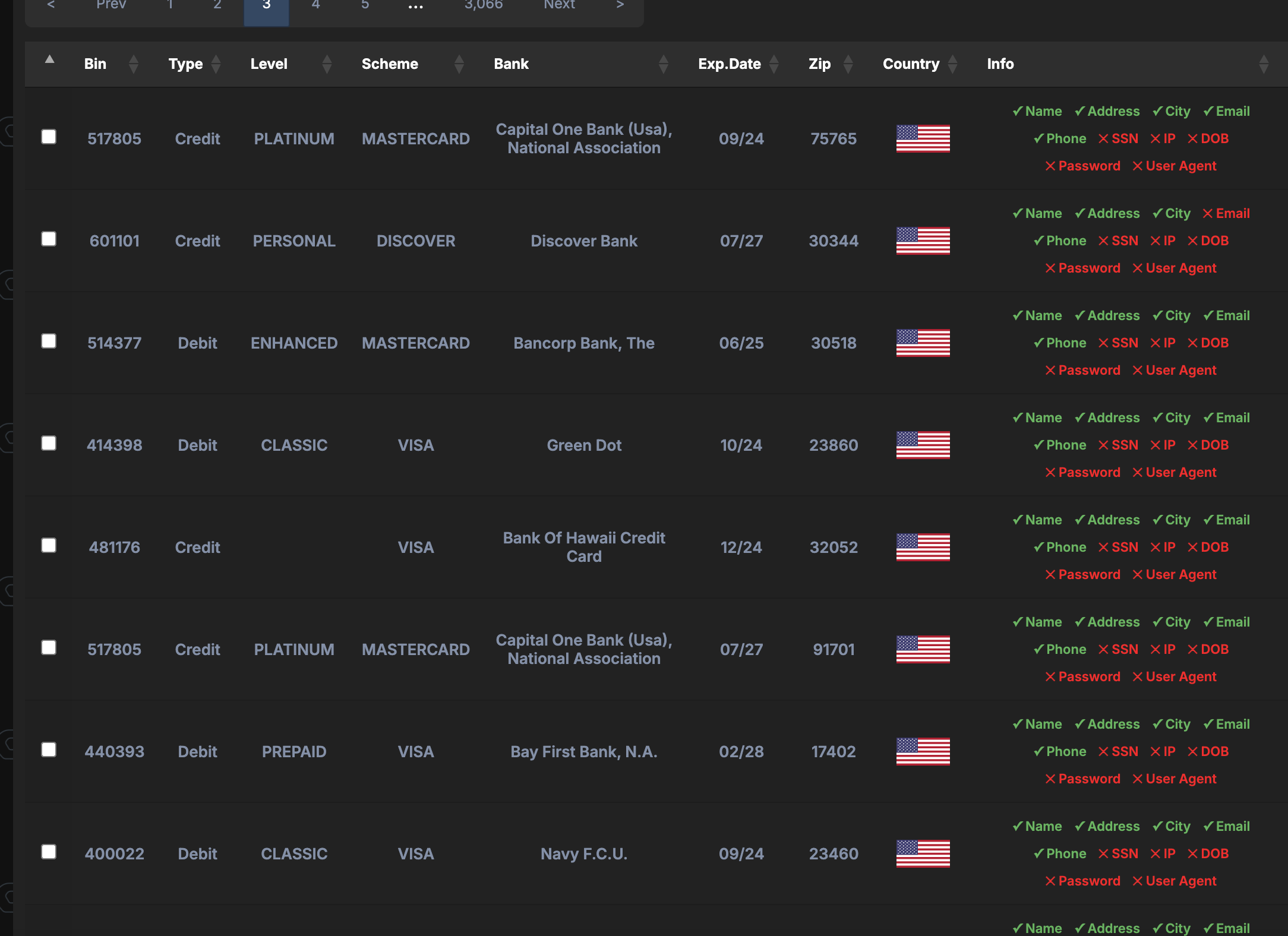
Task: Sort by Country column arrows
Action: pyautogui.click(x=953, y=64)
